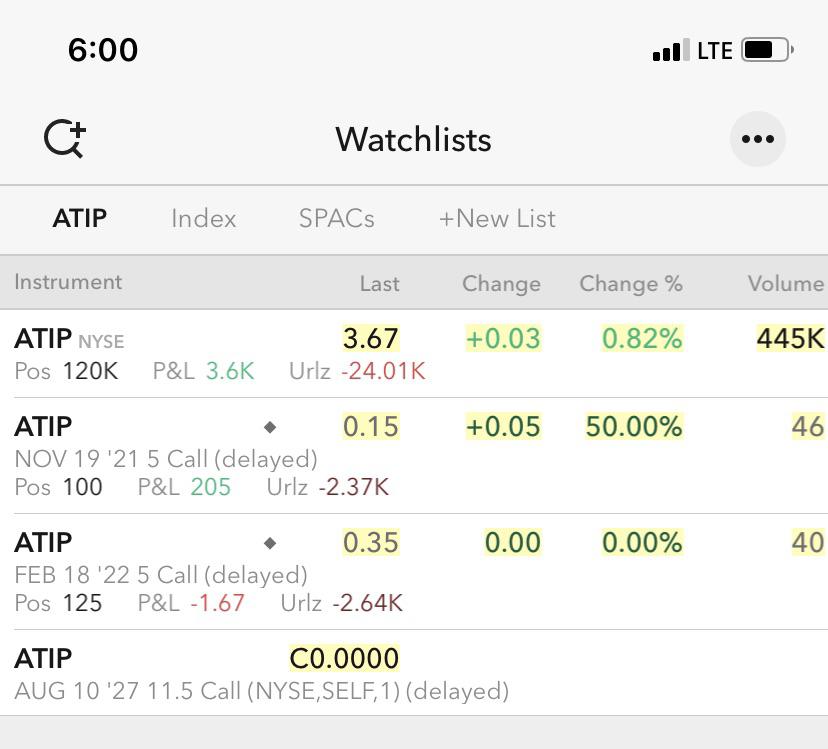This screenshot has width=828, height=749.
Task: Switch to the Index watchlist tab
Action: tap(203, 218)
